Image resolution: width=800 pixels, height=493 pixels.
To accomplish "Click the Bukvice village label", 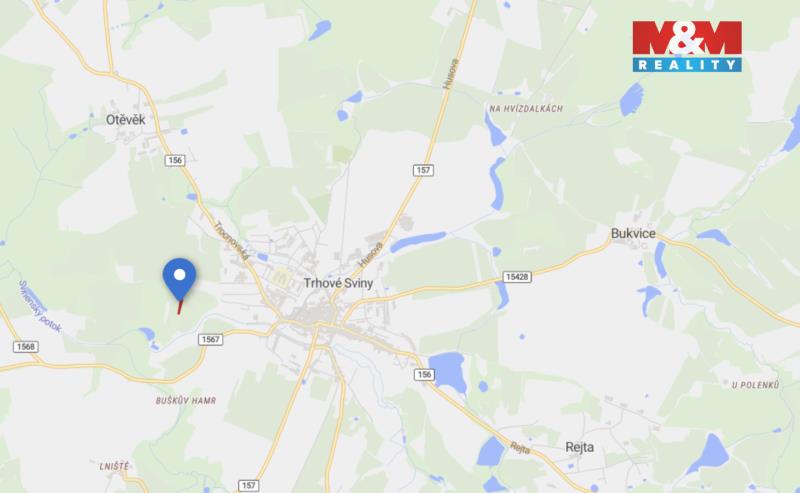I will tap(633, 234).
